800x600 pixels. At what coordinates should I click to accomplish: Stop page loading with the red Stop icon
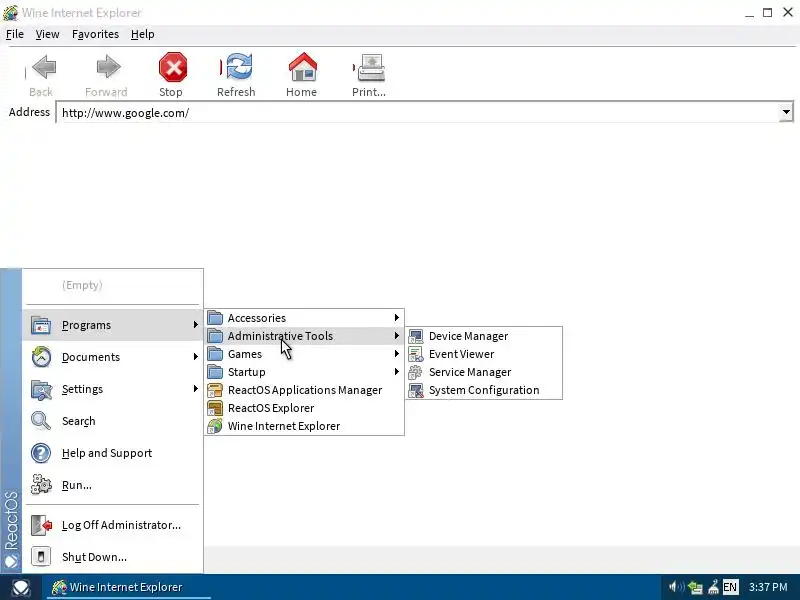pyautogui.click(x=173, y=67)
